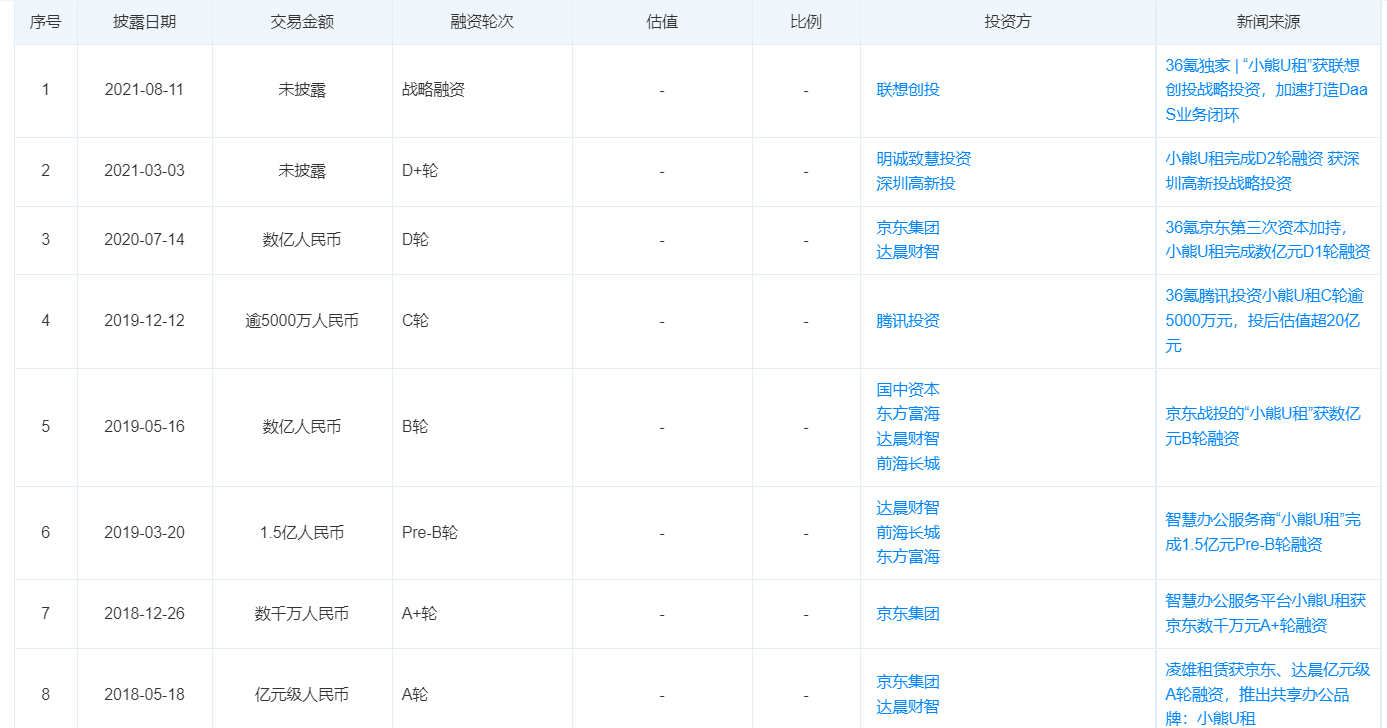Open the 联想创投 investor link

tap(908, 90)
